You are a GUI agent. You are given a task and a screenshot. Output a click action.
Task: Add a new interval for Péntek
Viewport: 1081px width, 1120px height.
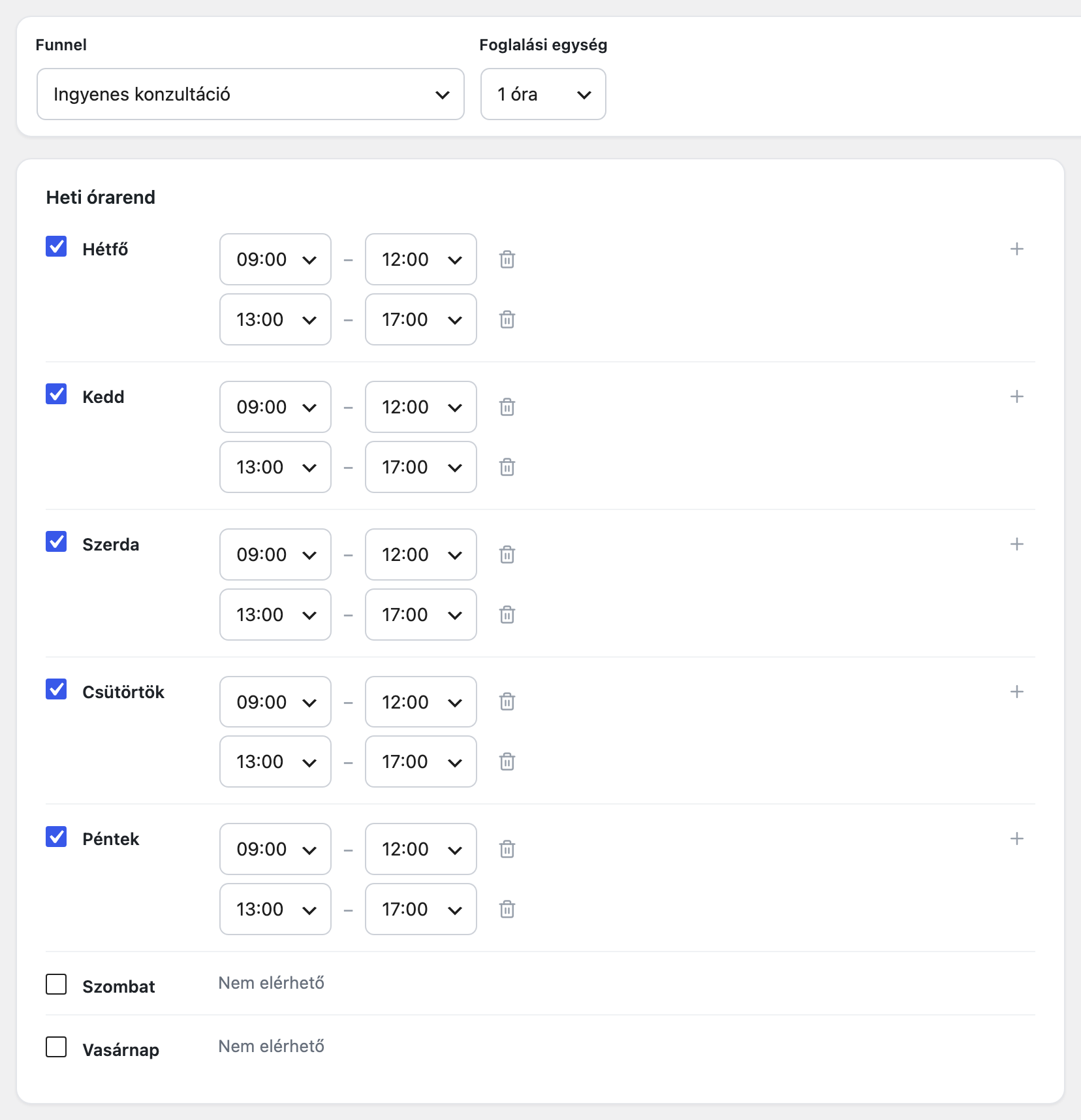pyautogui.click(x=1017, y=839)
